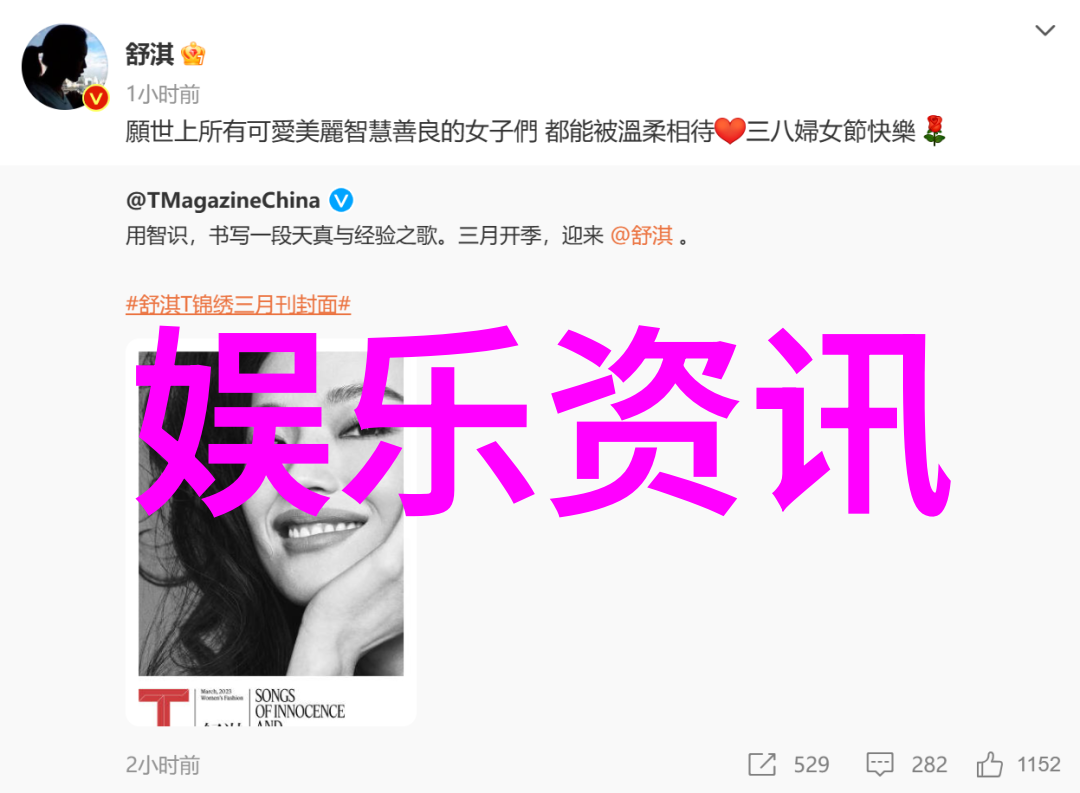This screenshot has width=1080, height=793.
Task: Open the chevron dropdown on the post
Action: pos(1045,30)
